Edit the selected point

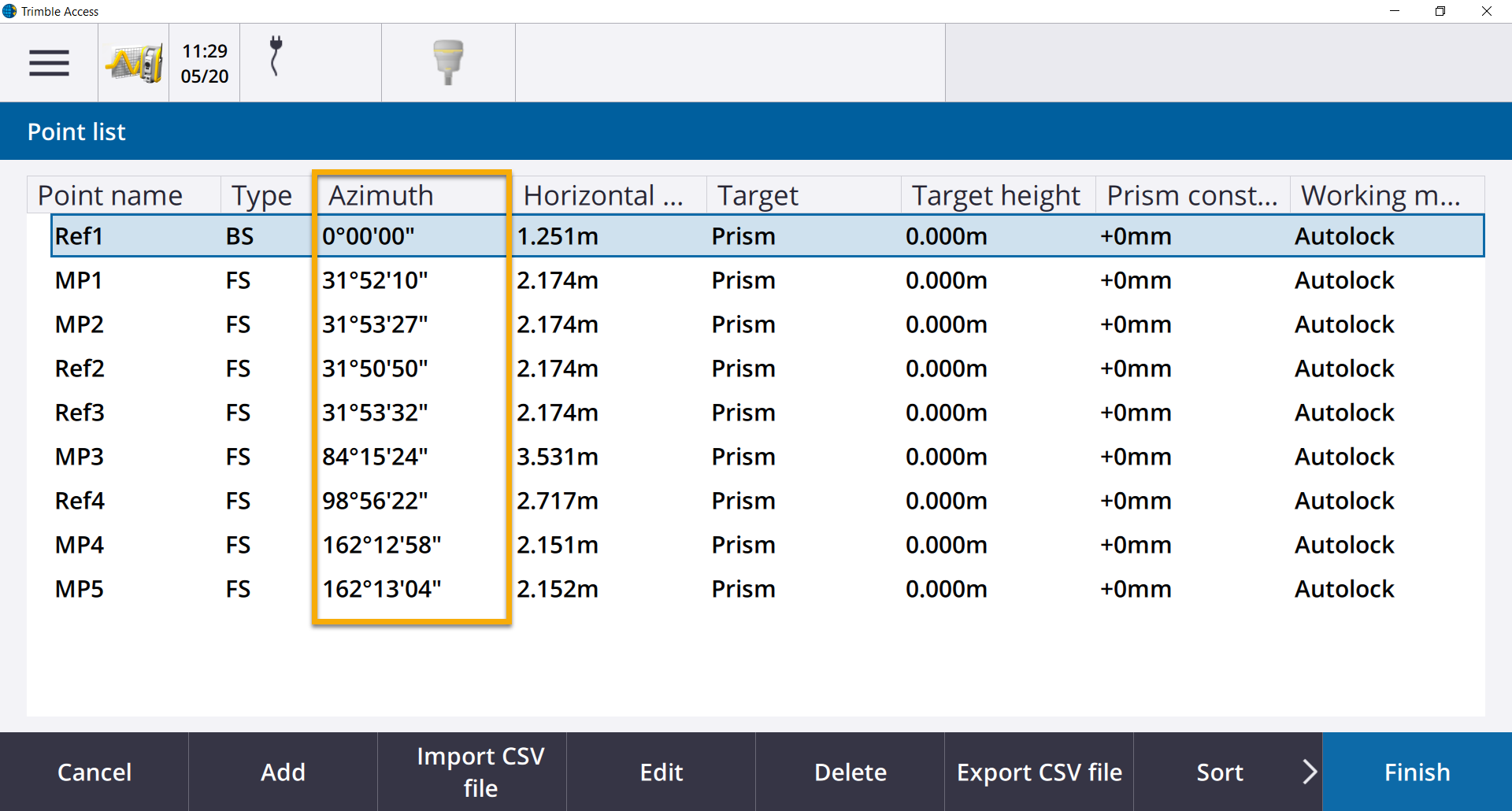click(661, 772)
